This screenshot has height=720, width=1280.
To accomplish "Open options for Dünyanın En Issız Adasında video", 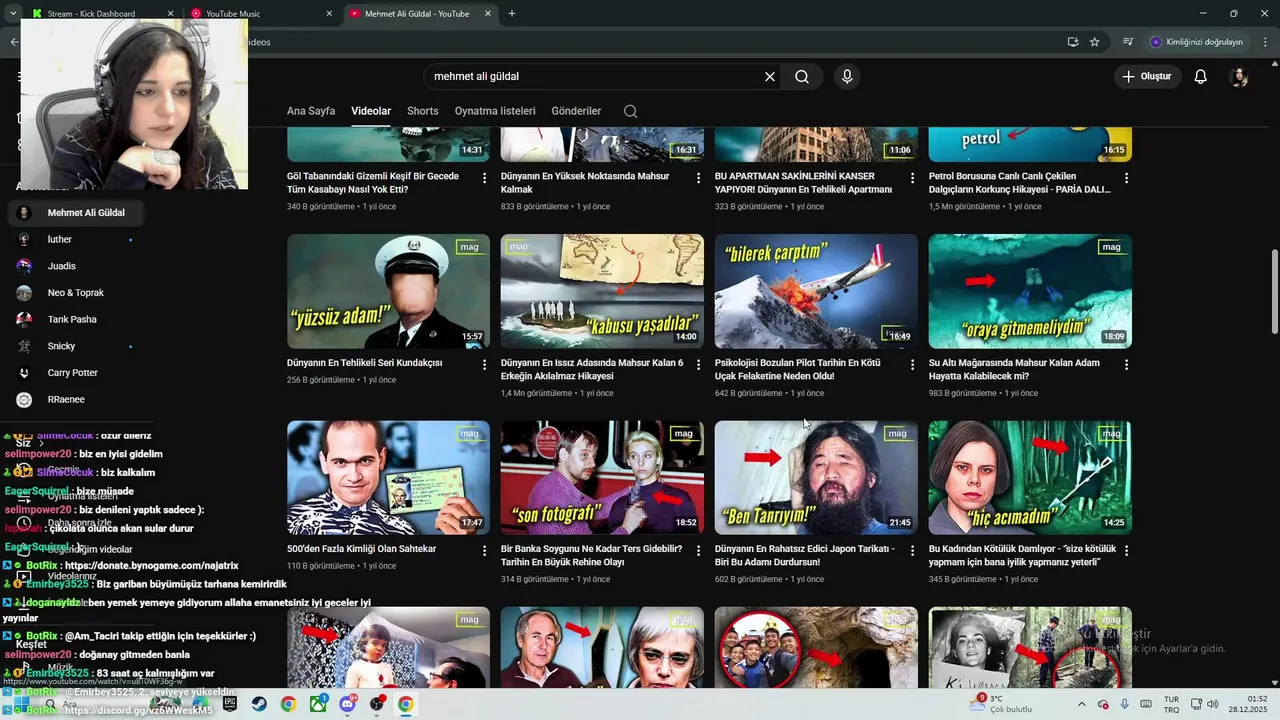I will pos(698,365).
